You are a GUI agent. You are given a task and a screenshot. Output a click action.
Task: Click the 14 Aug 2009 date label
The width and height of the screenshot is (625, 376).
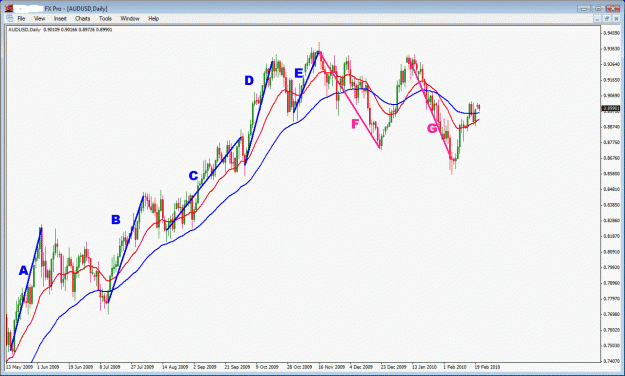175,367
